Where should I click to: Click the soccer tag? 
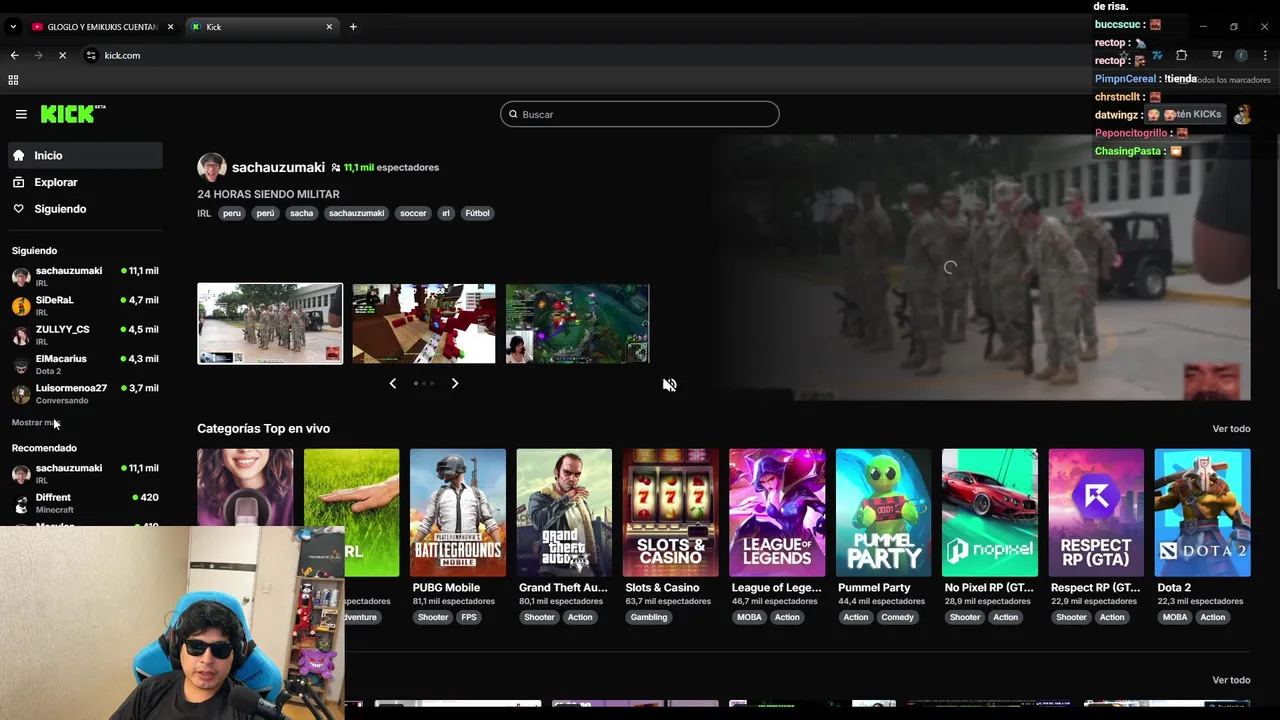[413, 213]
